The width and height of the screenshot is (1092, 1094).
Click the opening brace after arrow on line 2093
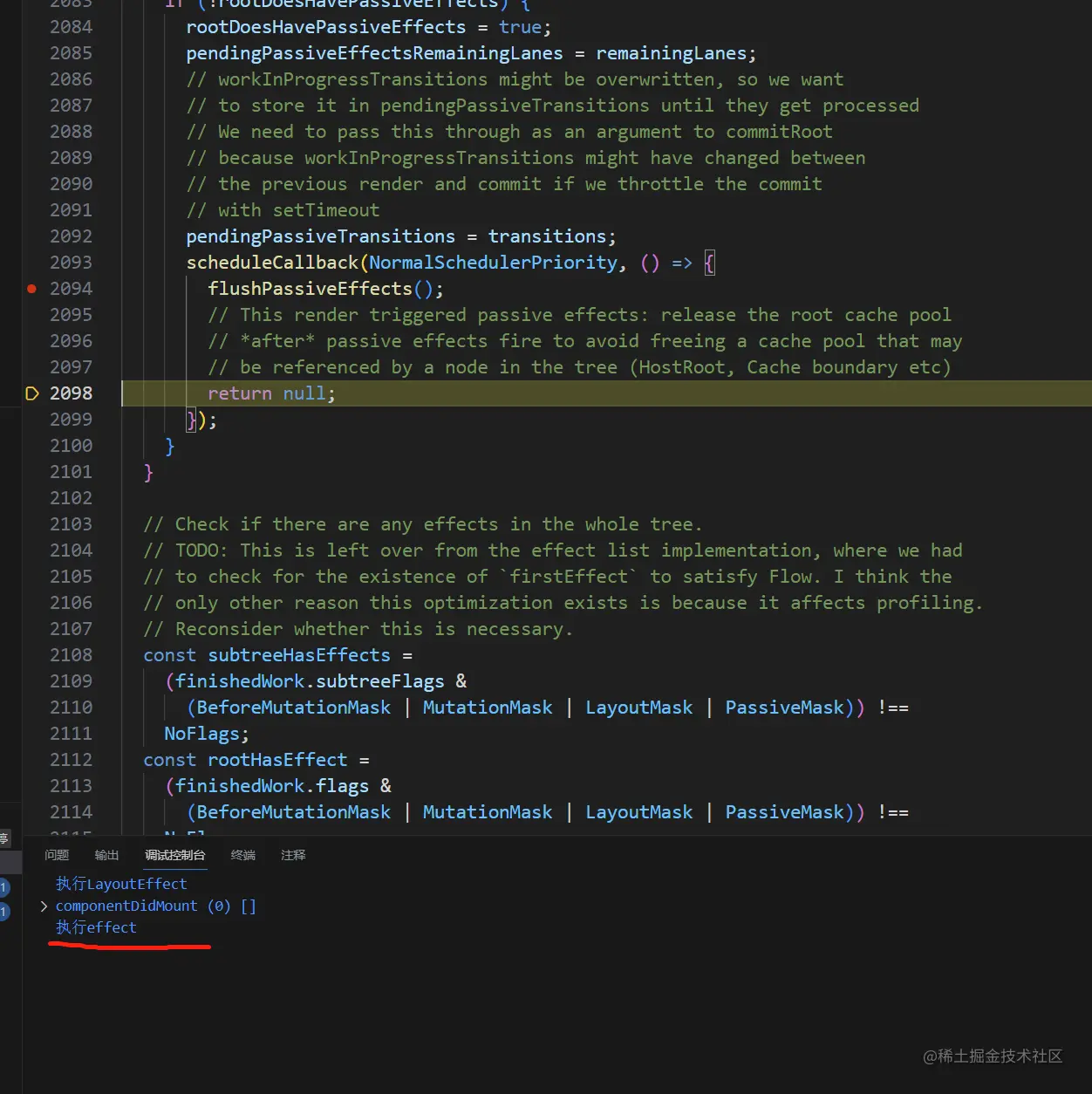(x=709, y=263)
